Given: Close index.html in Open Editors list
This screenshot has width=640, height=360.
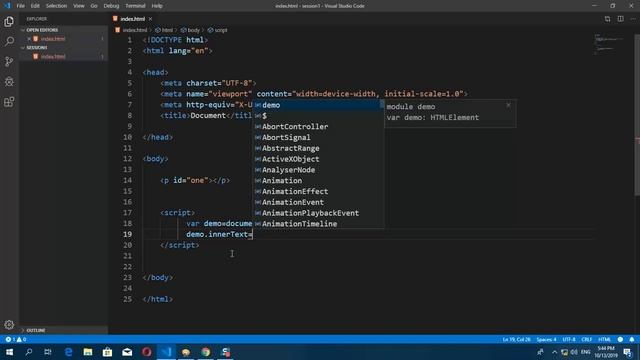Looking at the screenshot, I should click(29, 39).
